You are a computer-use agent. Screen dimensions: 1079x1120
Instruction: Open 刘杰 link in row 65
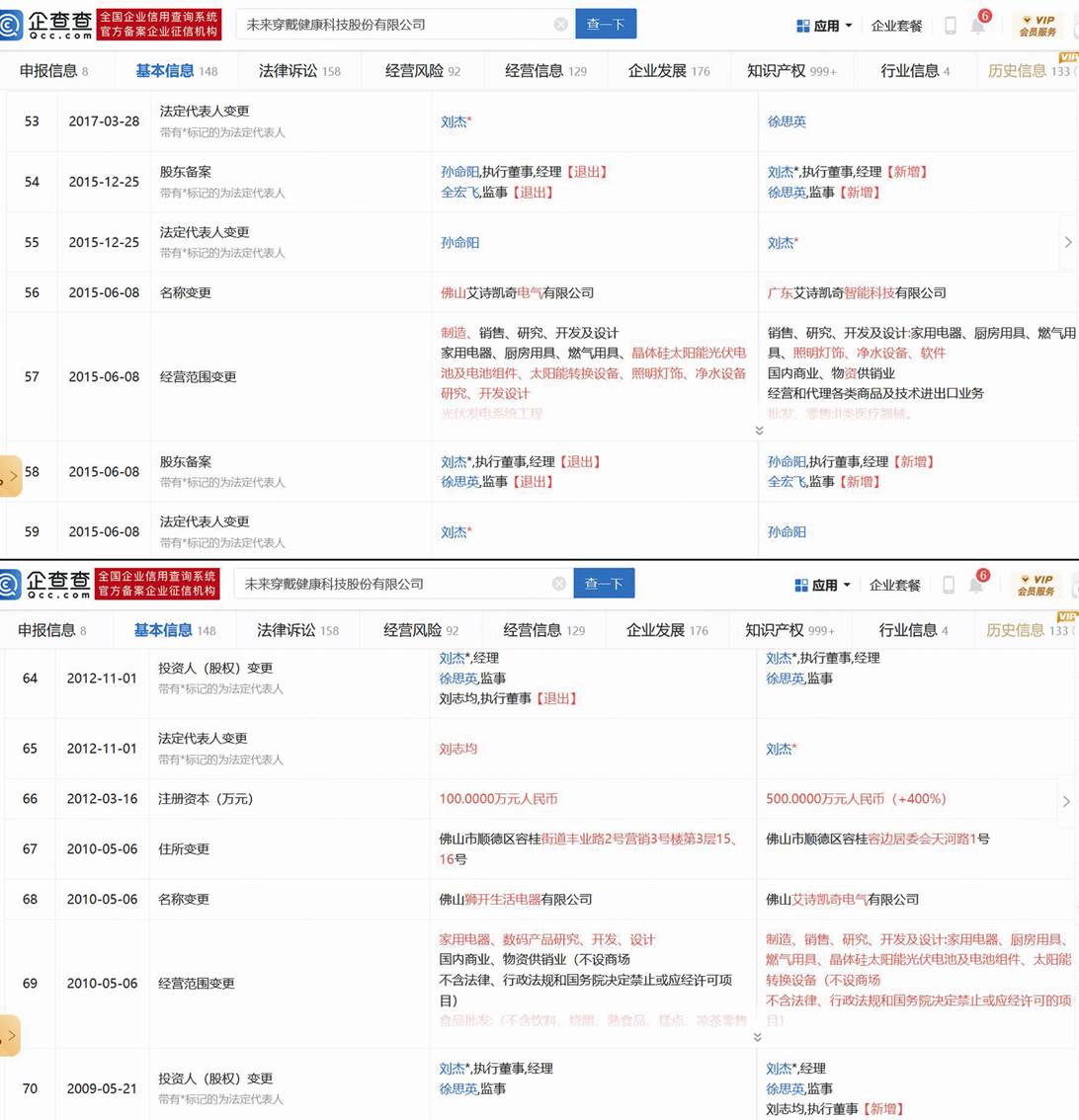(779, 749)
